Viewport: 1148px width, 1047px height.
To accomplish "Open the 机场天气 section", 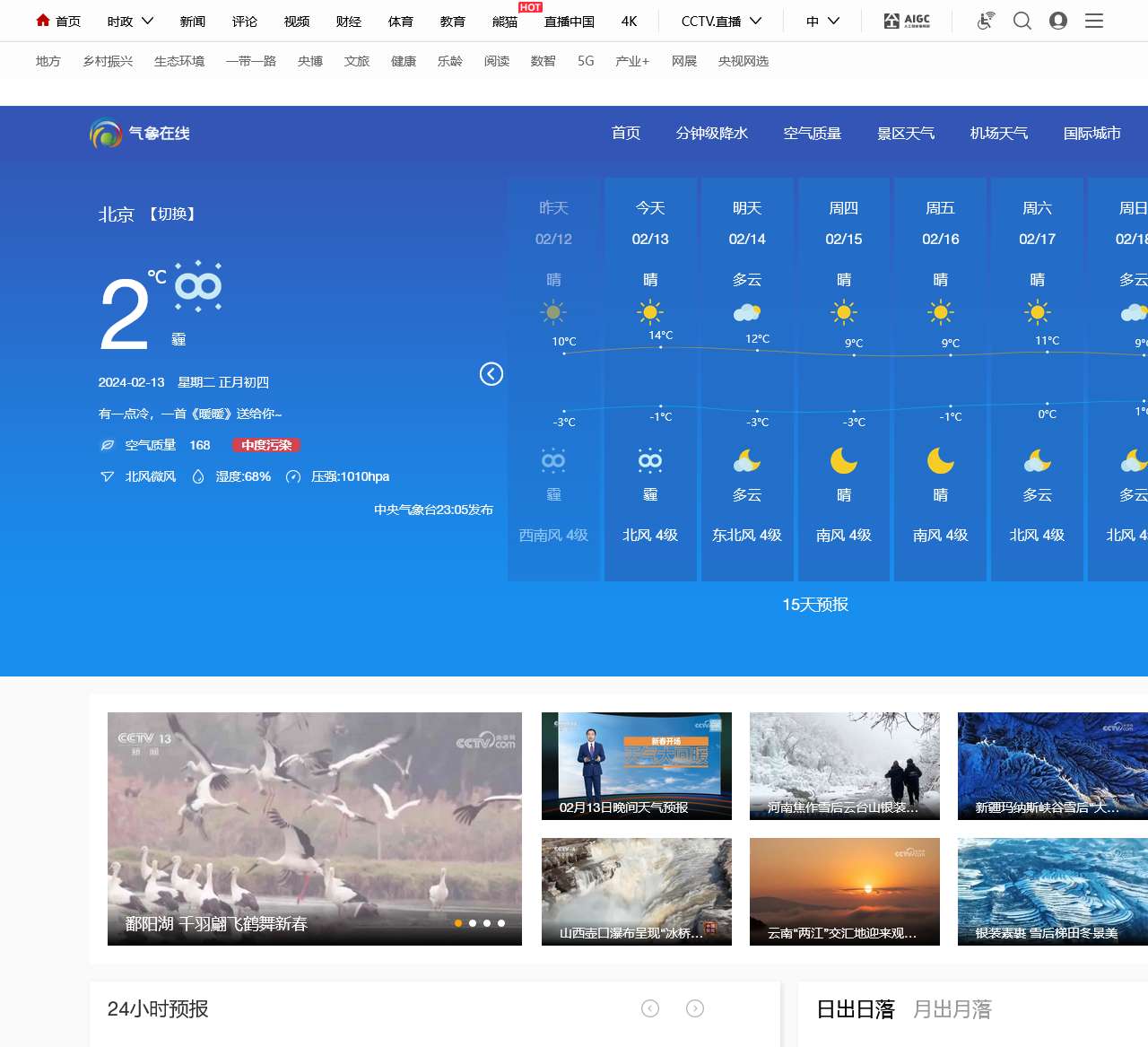I will pyautogui.click(x=998, y=134).
